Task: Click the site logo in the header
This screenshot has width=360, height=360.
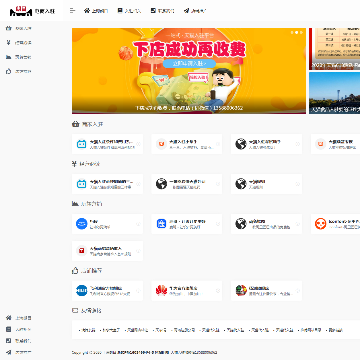Action: click(32, 11)
